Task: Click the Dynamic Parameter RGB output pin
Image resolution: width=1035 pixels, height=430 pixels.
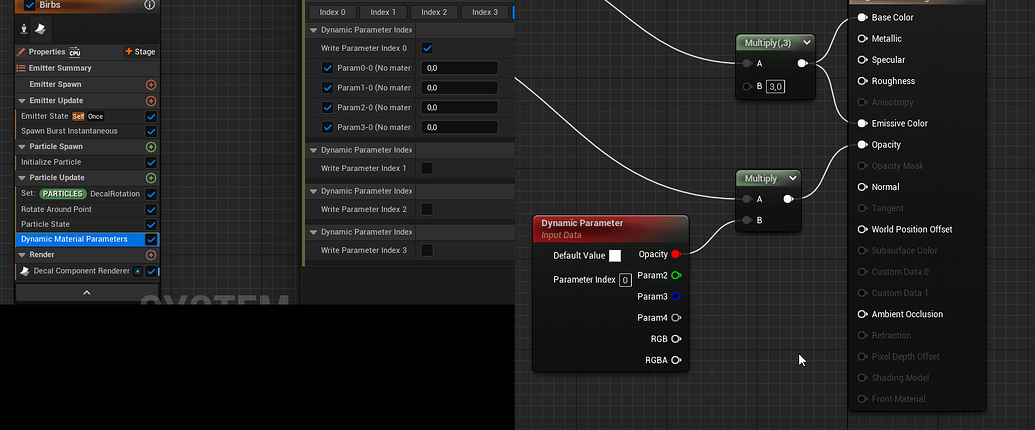Action: (676, 339)
